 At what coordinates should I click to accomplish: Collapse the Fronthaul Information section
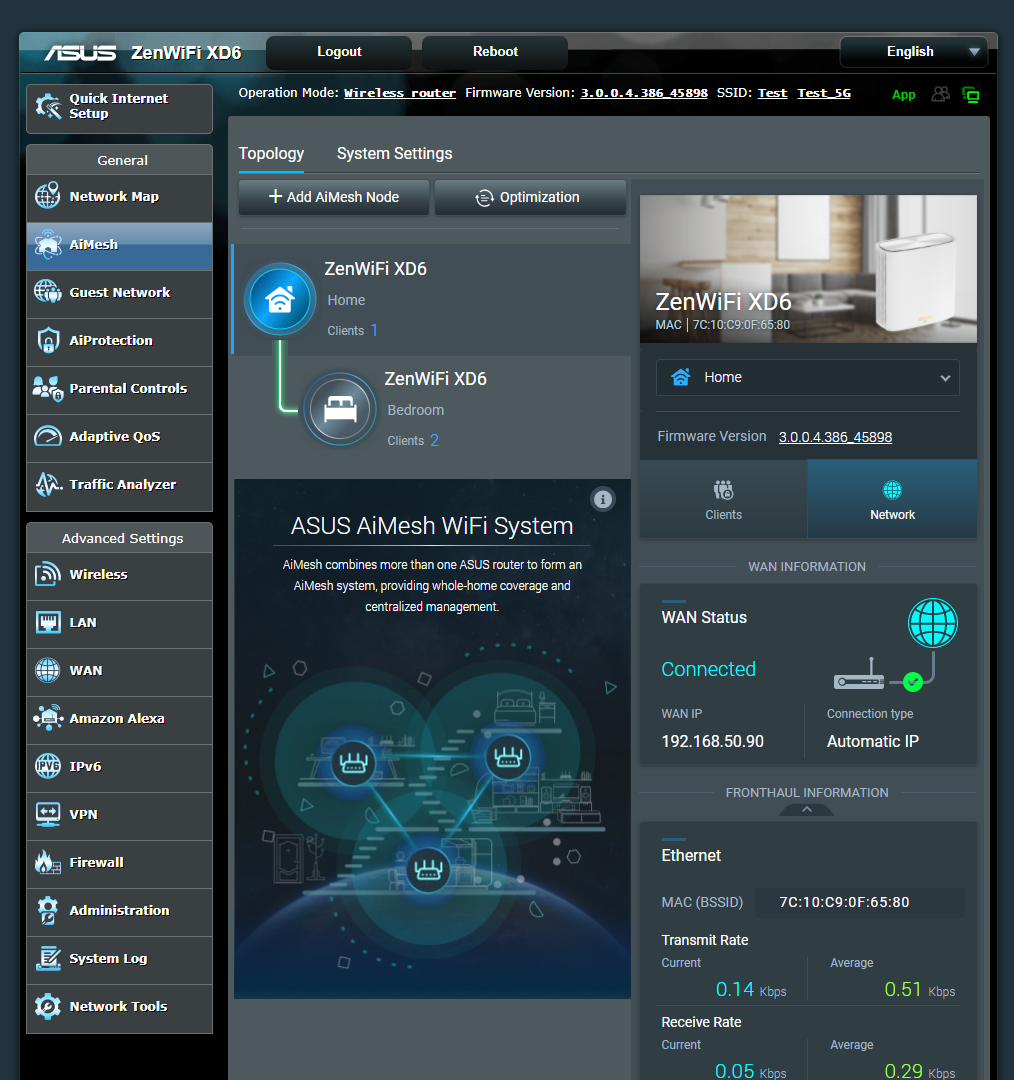coord(807,810)
